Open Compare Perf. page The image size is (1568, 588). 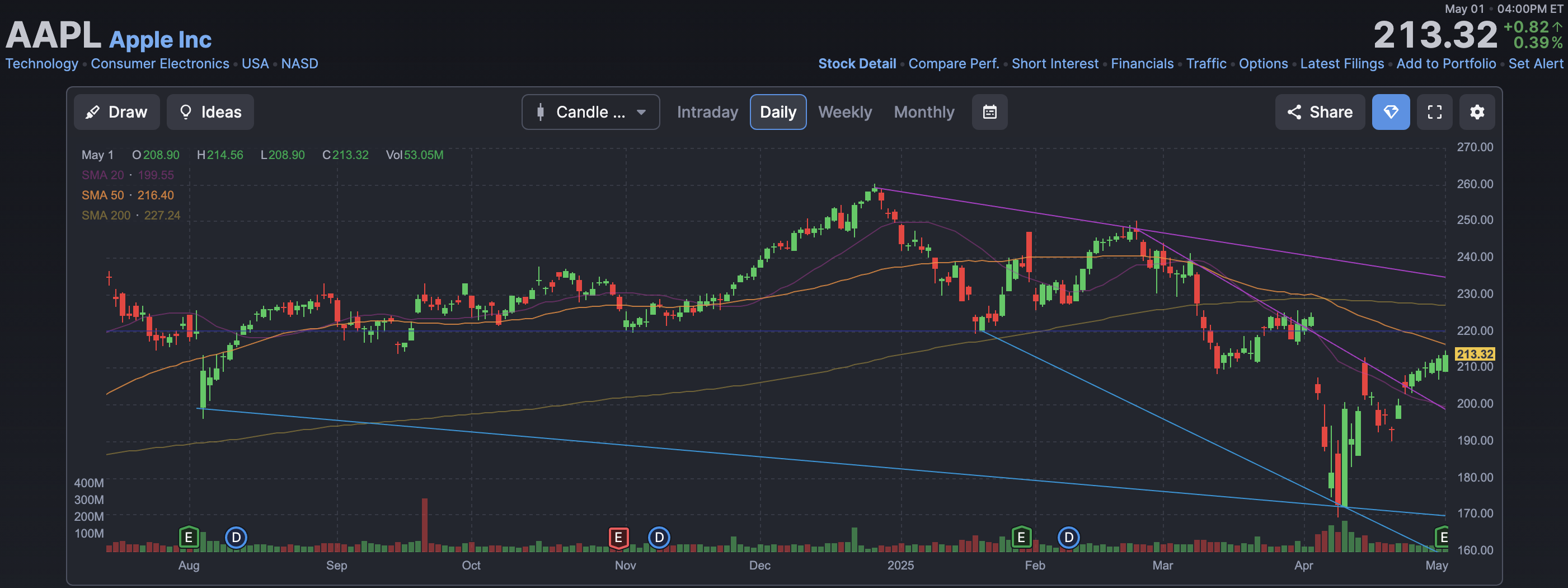click(954, 63)
